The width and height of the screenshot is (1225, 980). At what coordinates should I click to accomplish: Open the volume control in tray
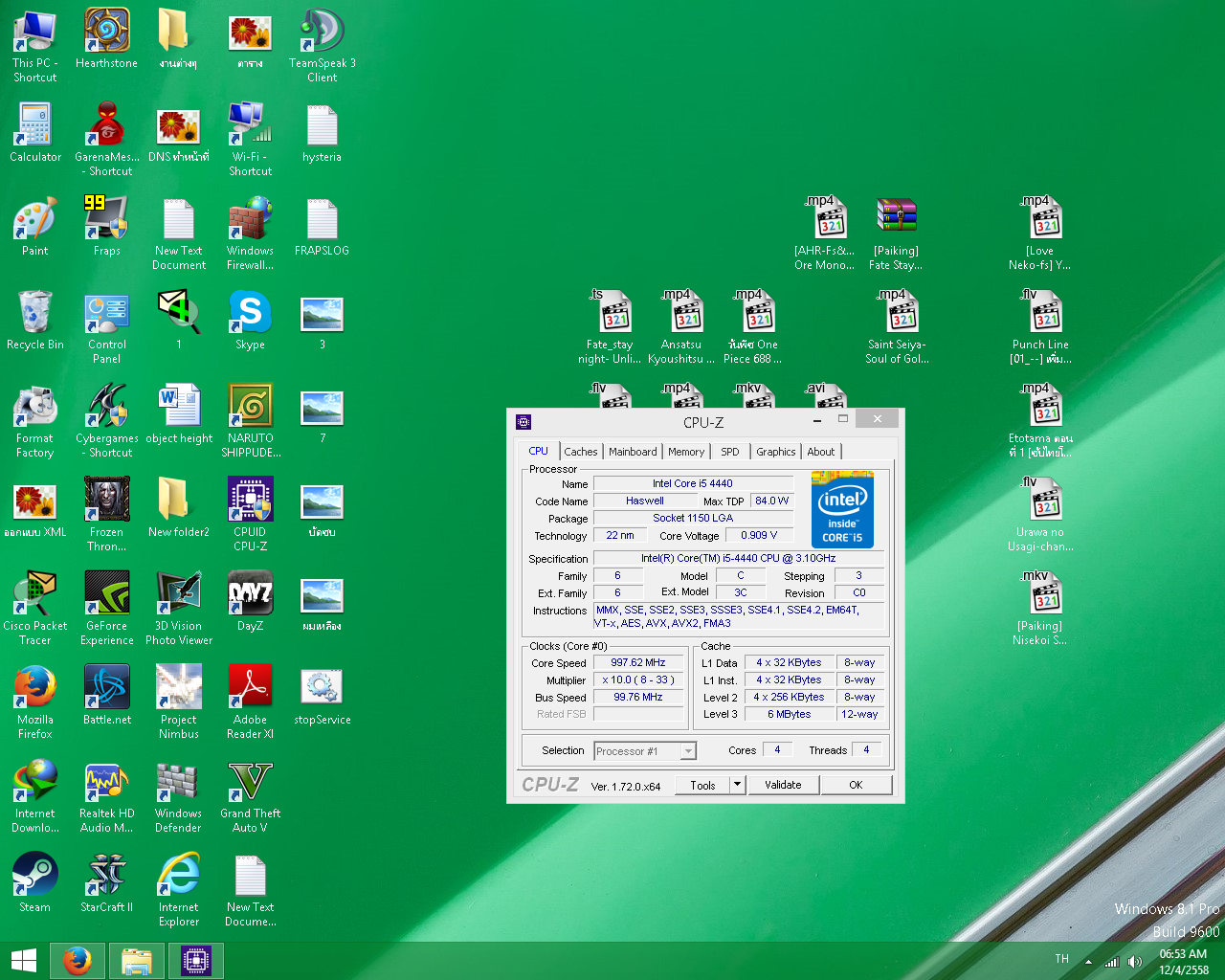pos(1135,961)
